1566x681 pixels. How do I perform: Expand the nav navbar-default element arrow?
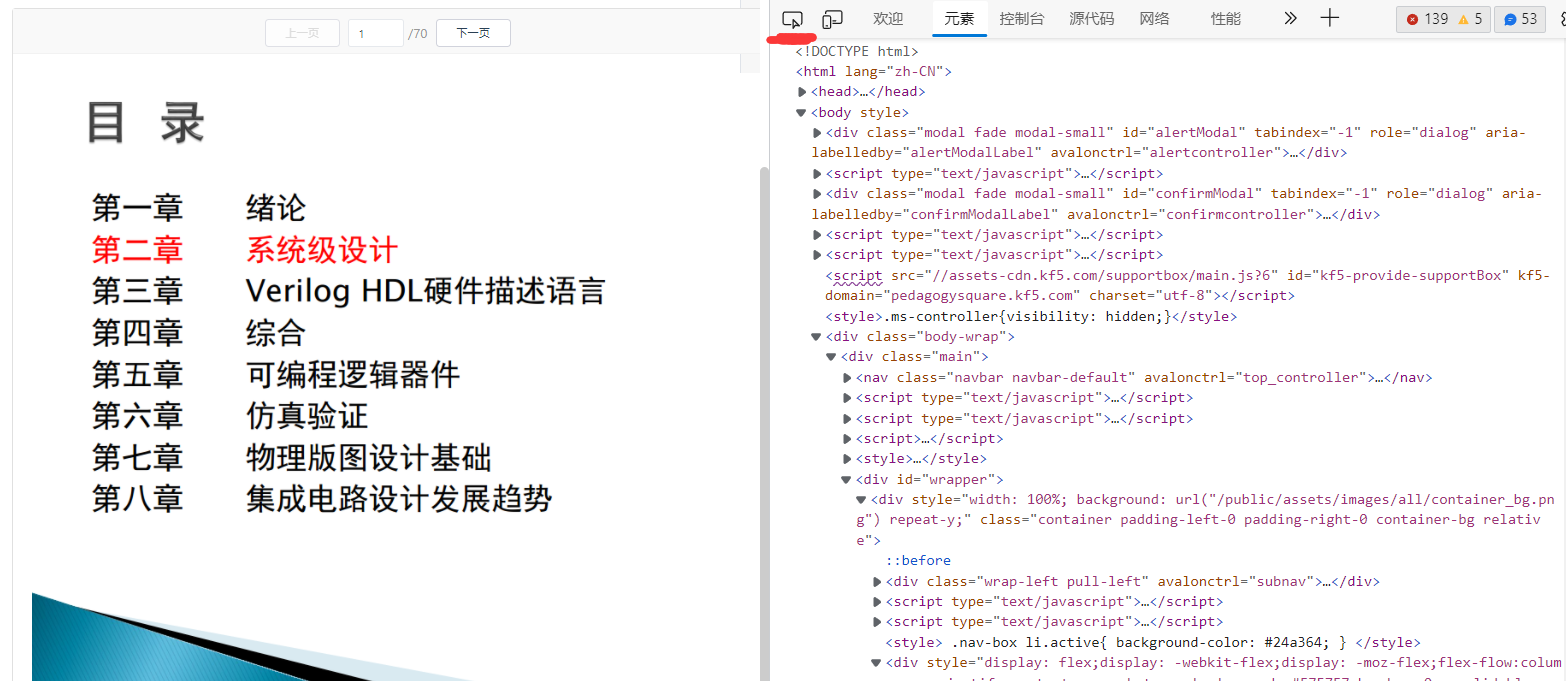click(x=847, y=378)
